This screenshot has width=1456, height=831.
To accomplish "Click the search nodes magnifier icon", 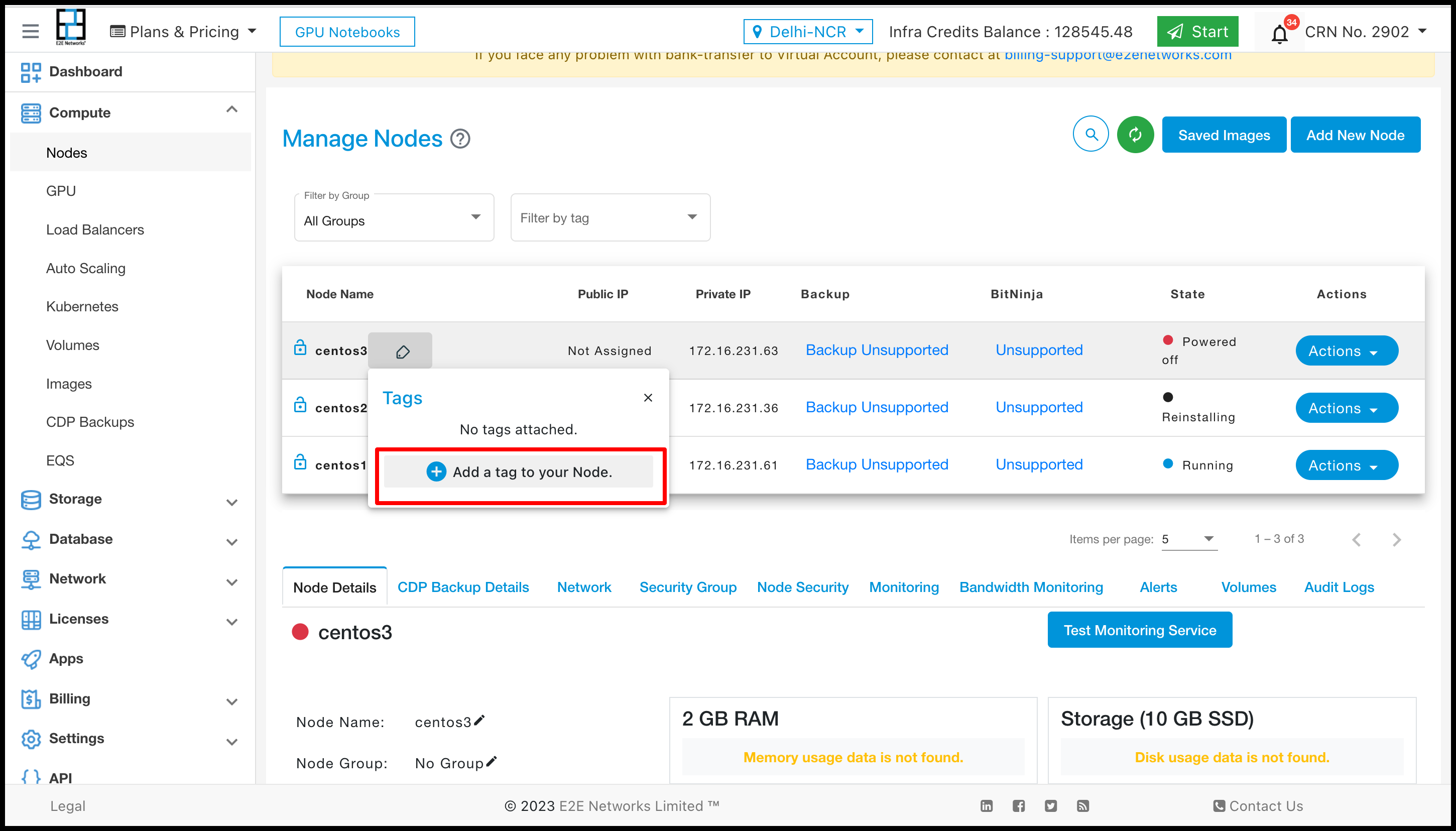I will 1091,134.
